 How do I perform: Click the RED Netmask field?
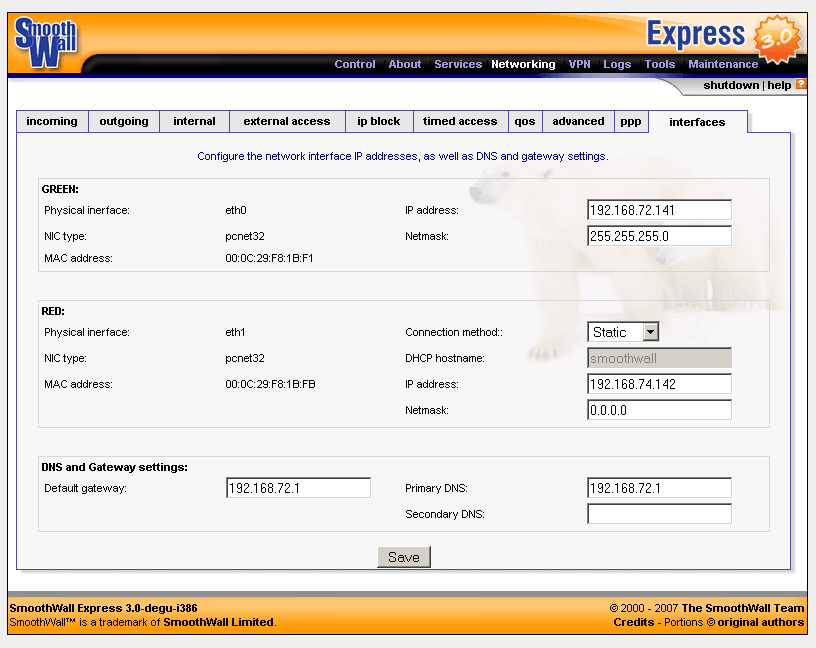point(659,410)
